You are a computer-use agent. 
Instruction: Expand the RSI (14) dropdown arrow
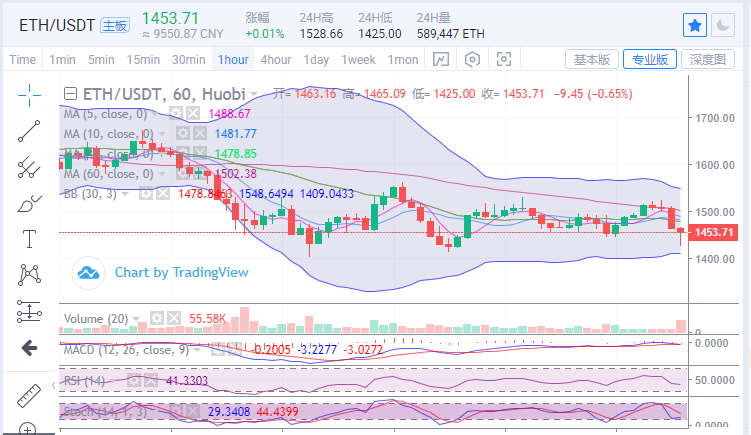[x=113, y=381]
